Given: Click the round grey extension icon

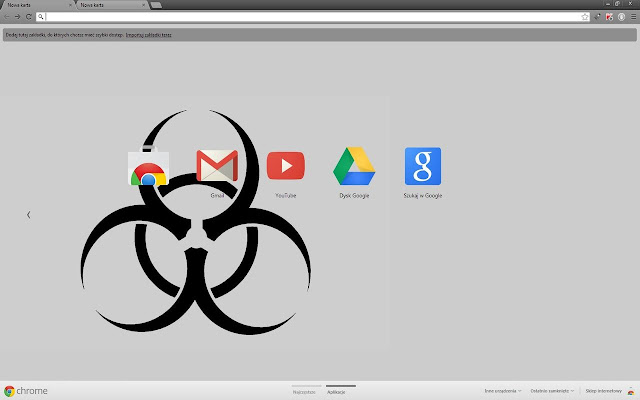Looking at the screenshot, I should [x=621, y=17].
